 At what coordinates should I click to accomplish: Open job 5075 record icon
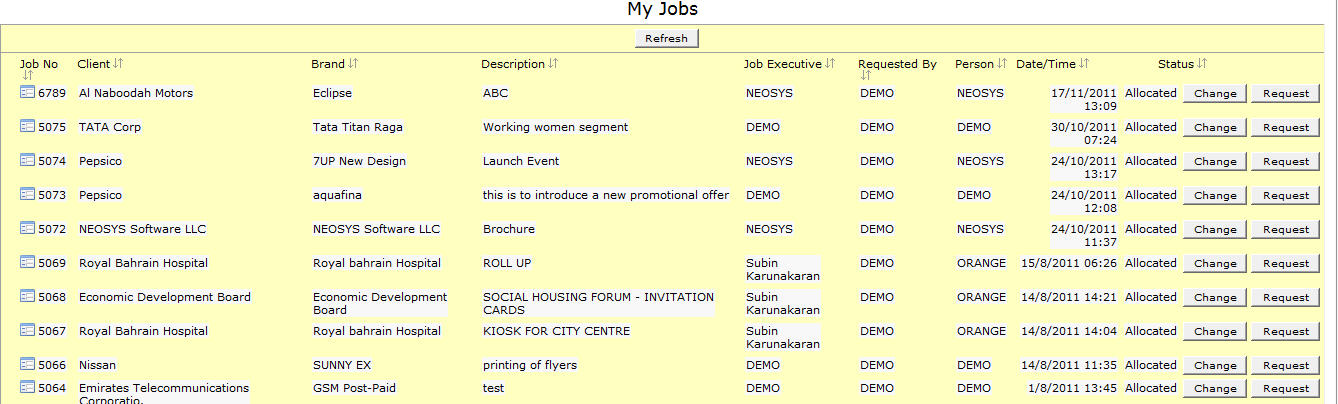click(x=27, y=127)
